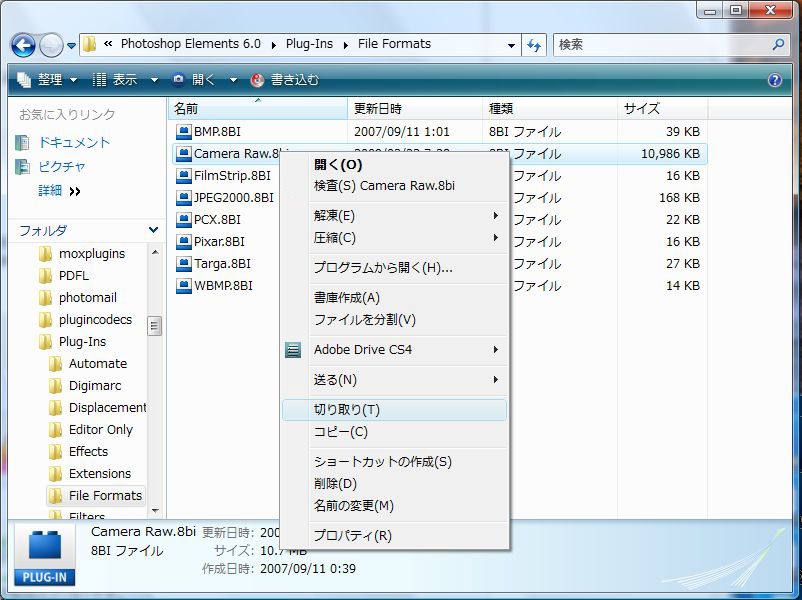Expand arrow after Plug-Ins breadcrumb

pos(346,46)
